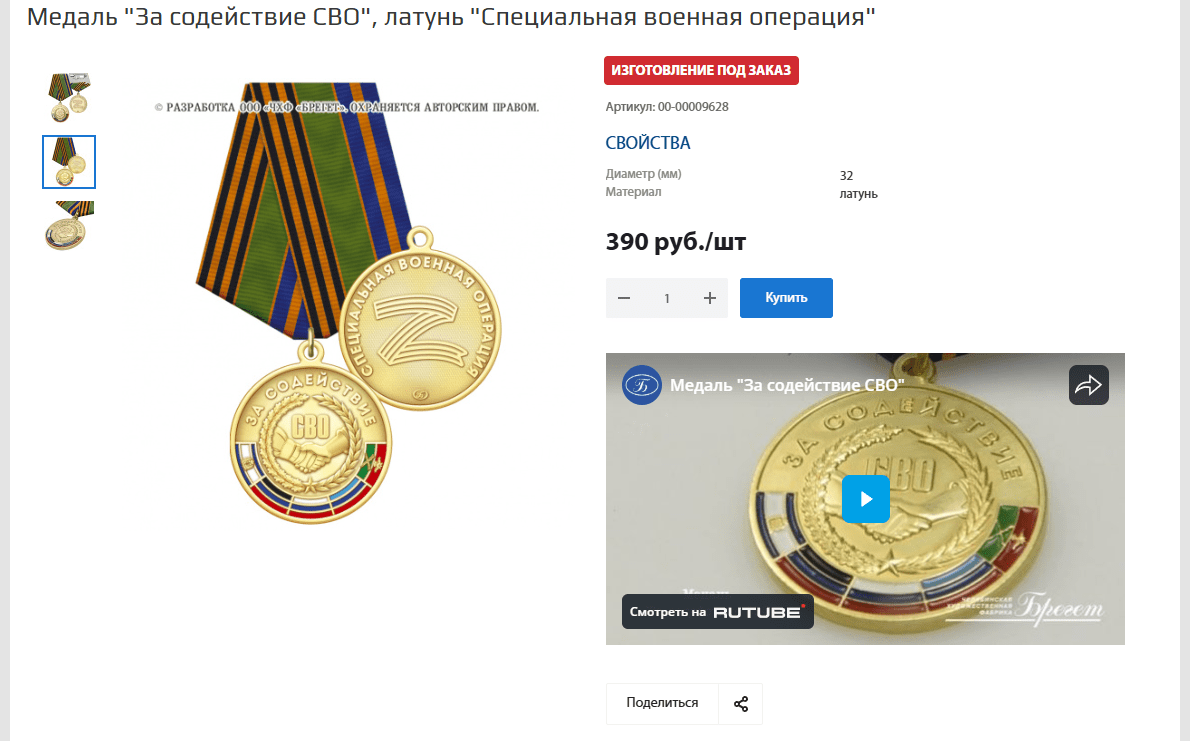Select the first medal thumbnail
This screenshot has height=741, width=1190.
[69, 97]
